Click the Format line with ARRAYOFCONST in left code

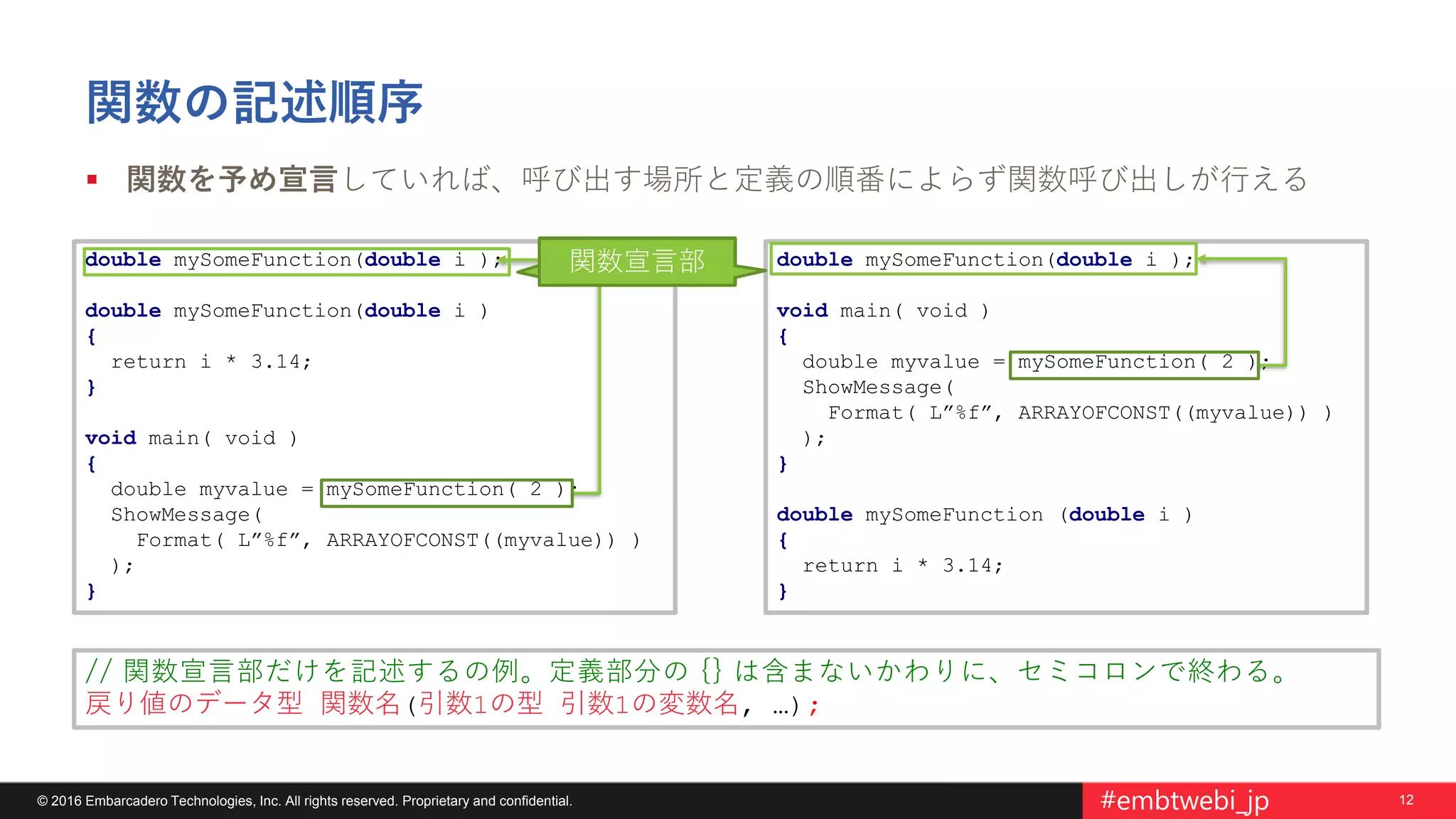388,541
